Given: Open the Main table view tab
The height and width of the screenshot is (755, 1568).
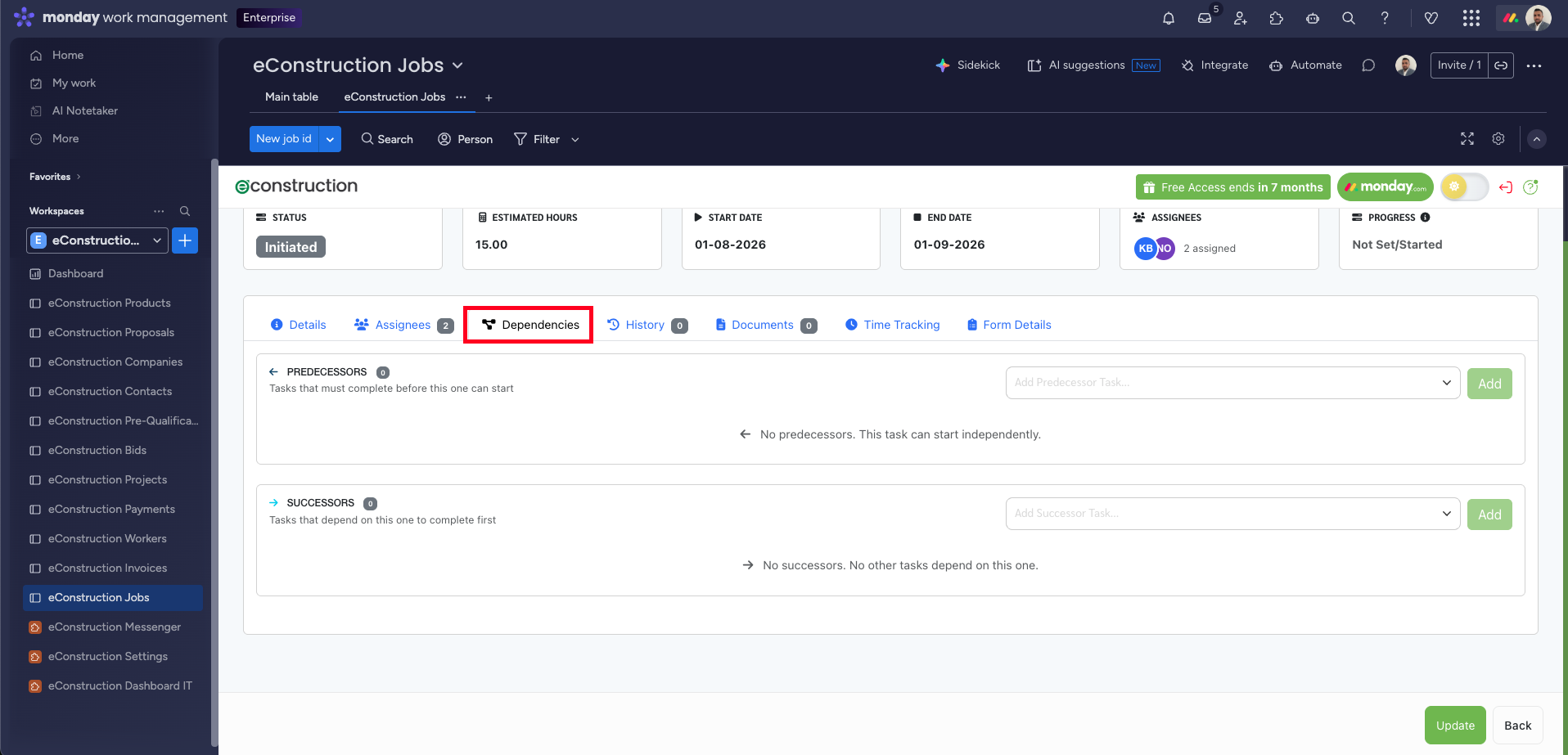Looking at the screenshot, I should click(291, 97).
